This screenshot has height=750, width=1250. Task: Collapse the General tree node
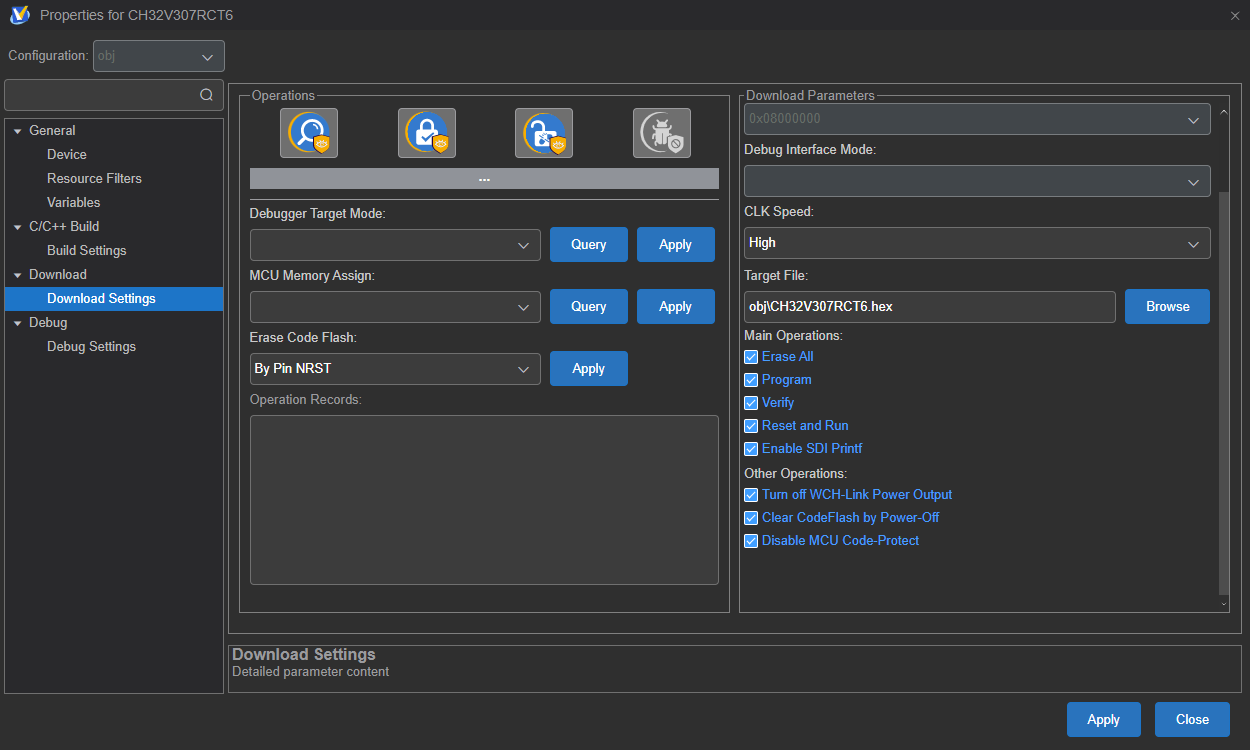tap(18, 131)
